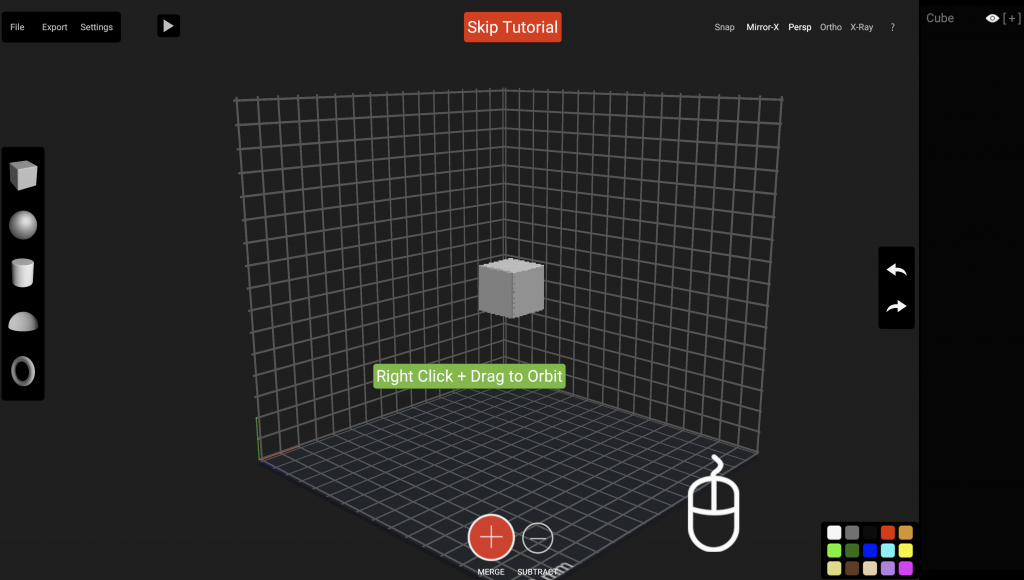The width and height of the screenshot is (1024, 580).
Task: Redo the last action
Action: coord(896,306)
